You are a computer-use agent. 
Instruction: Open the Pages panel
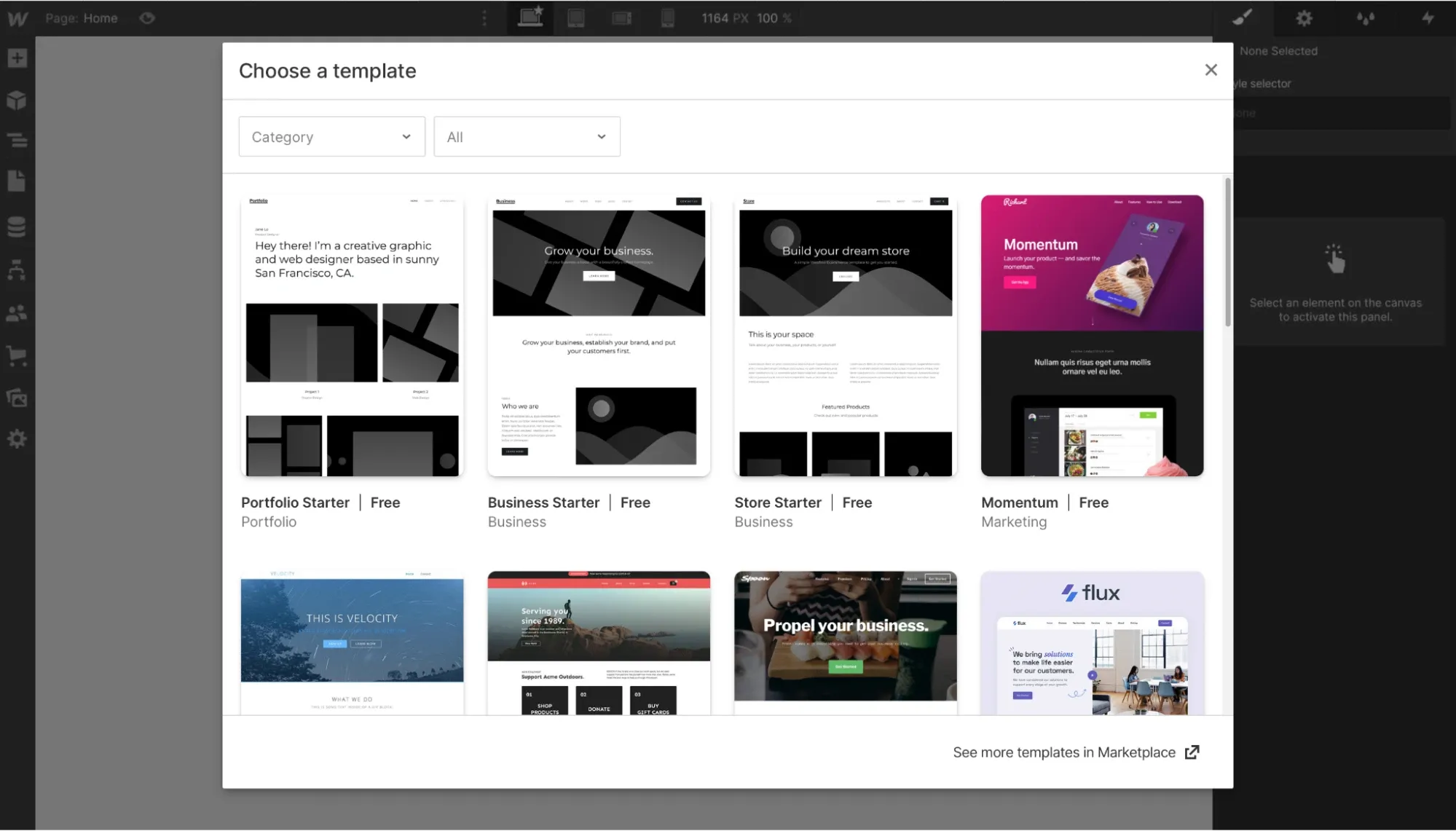pos(17,181)
